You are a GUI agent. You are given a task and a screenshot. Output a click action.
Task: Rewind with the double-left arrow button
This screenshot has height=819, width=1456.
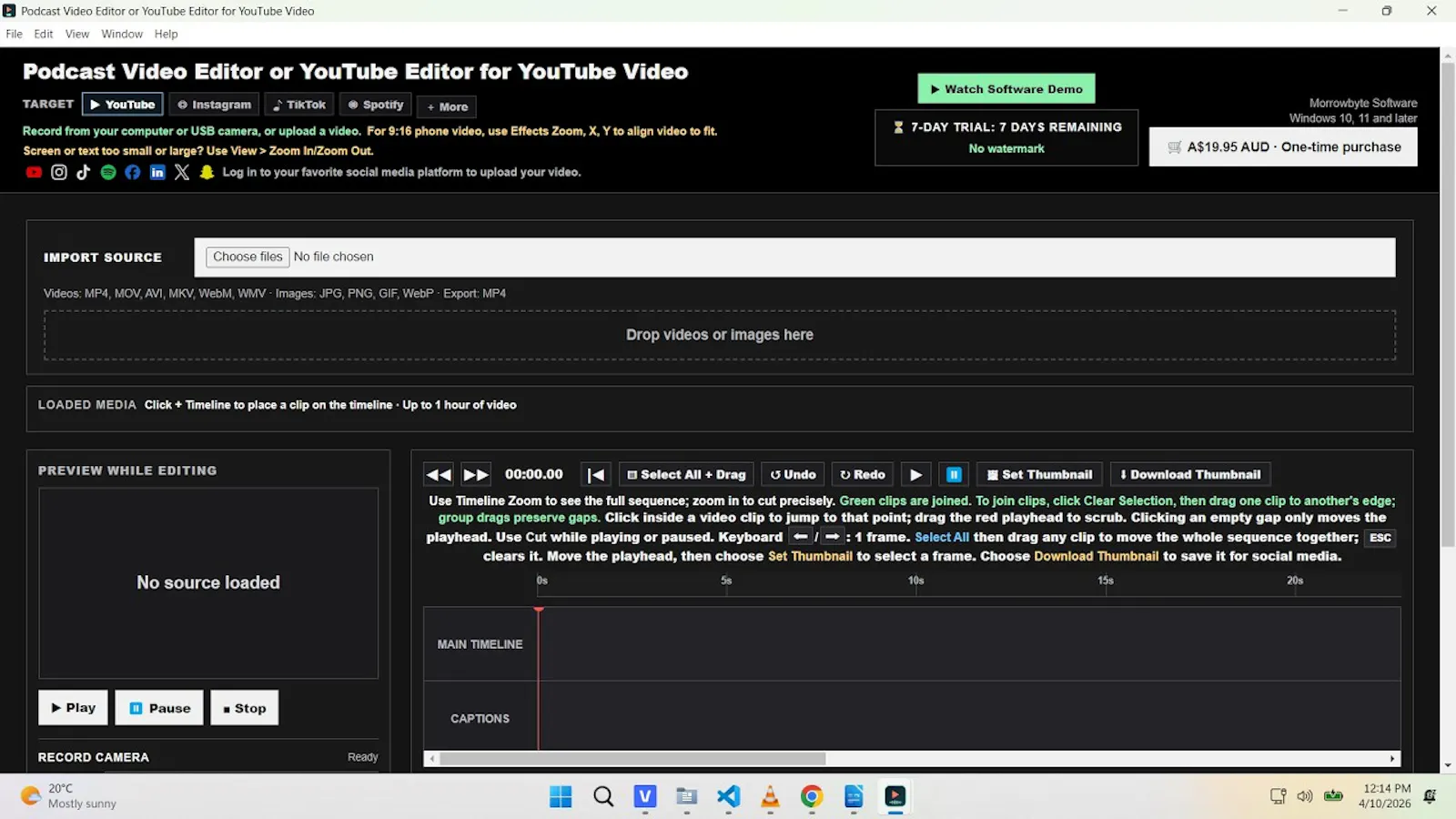[439, 475]
